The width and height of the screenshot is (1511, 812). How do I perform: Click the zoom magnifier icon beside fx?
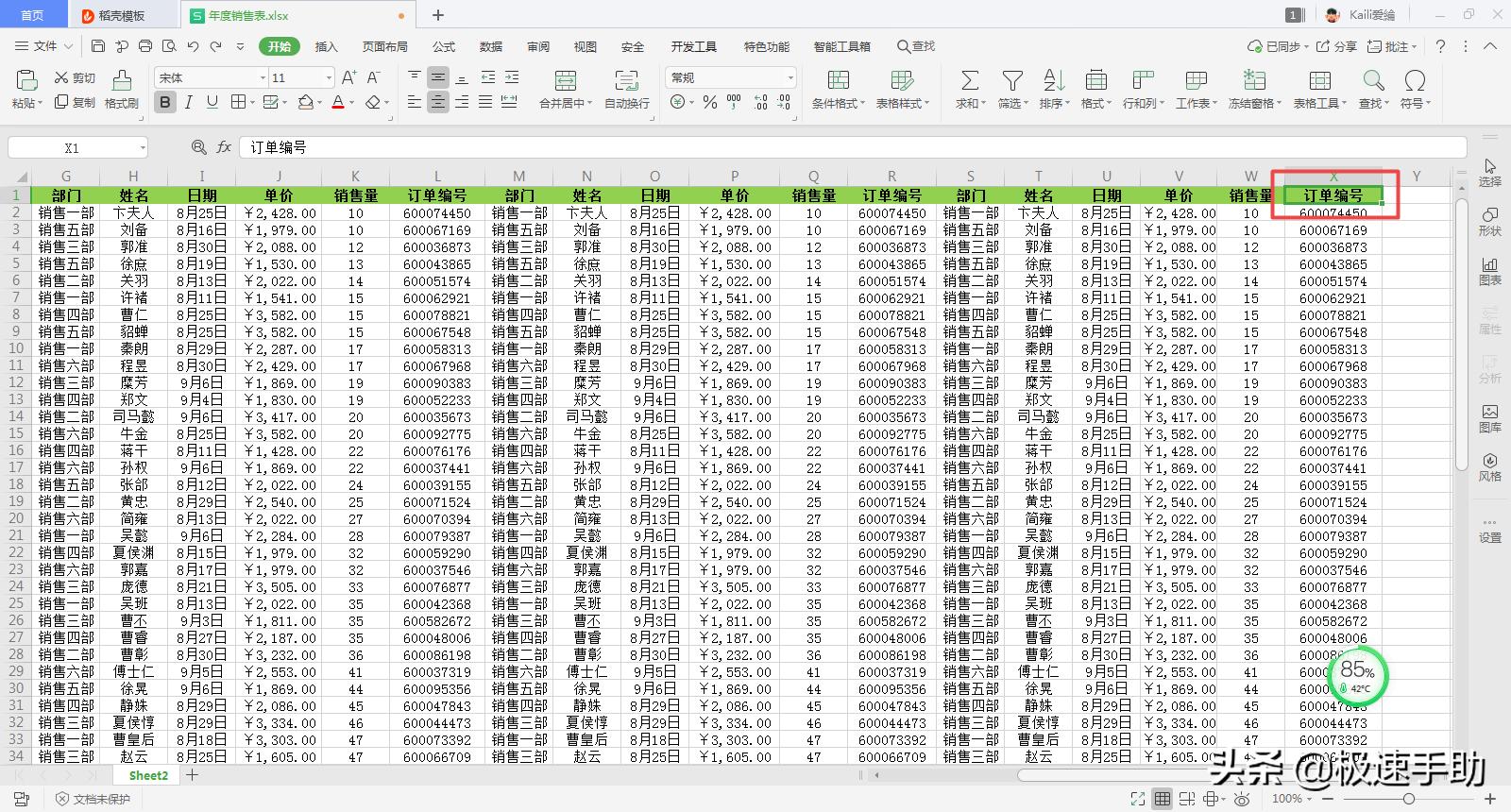point(198,147)
